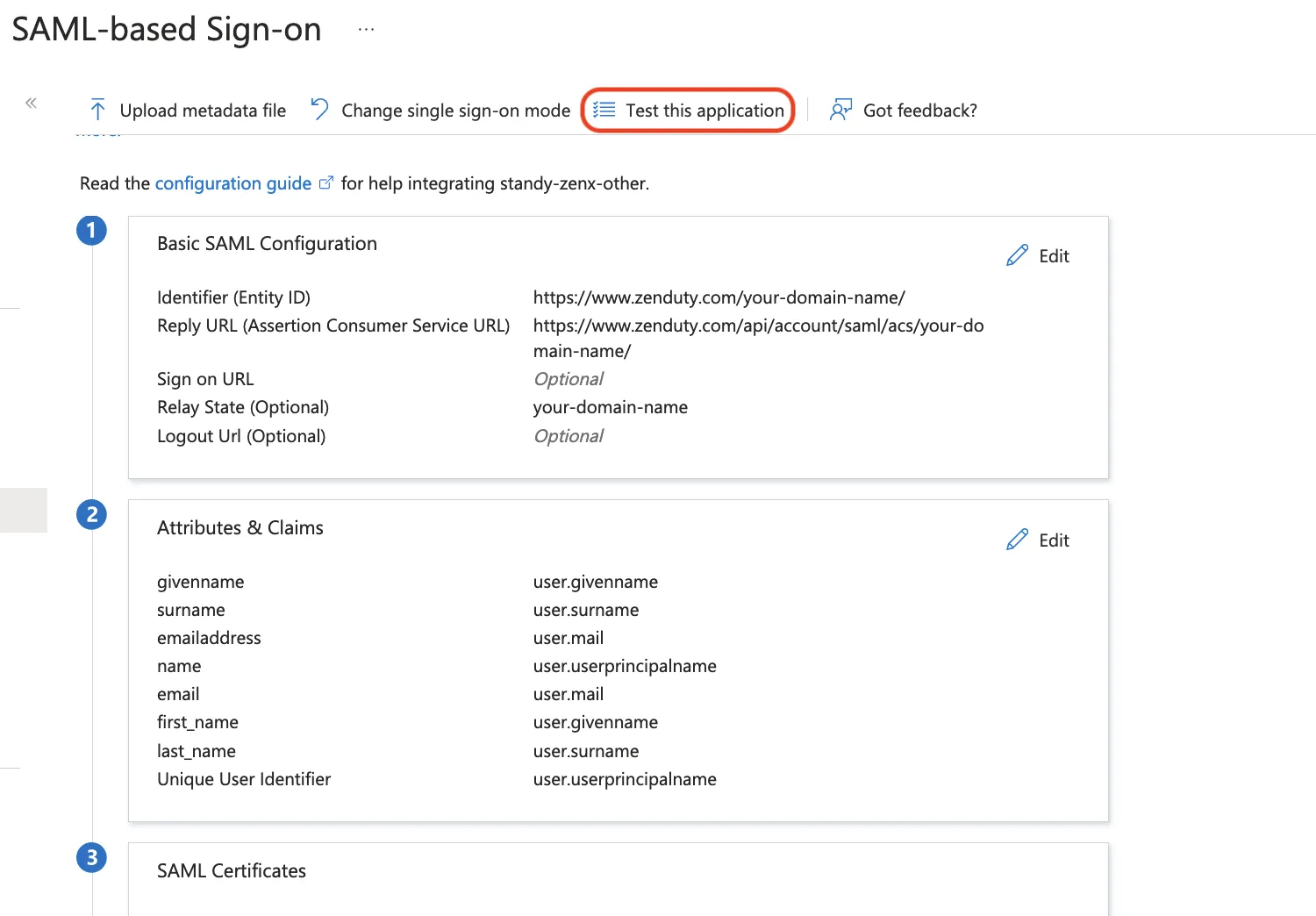Click the Change single sign-on mode undo icon
Screen dimensions: 1316x916
pos(319,110)
